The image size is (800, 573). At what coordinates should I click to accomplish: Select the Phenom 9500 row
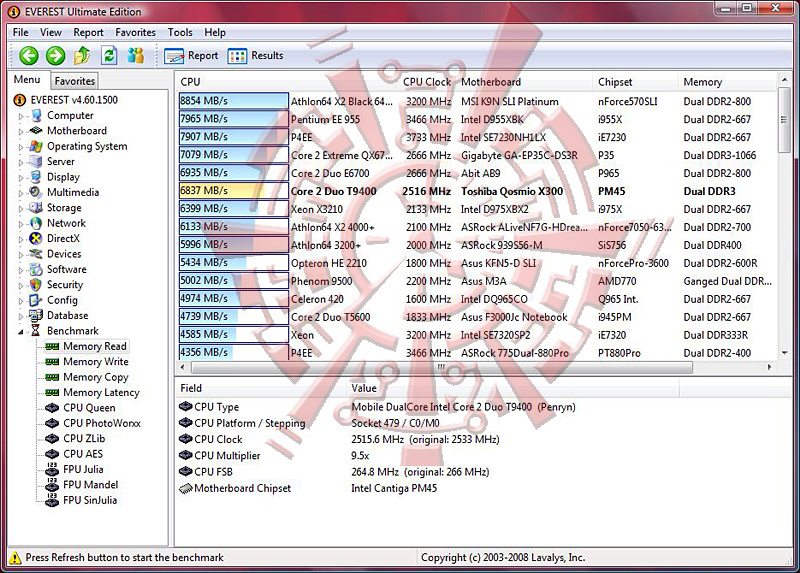(477, 281)
